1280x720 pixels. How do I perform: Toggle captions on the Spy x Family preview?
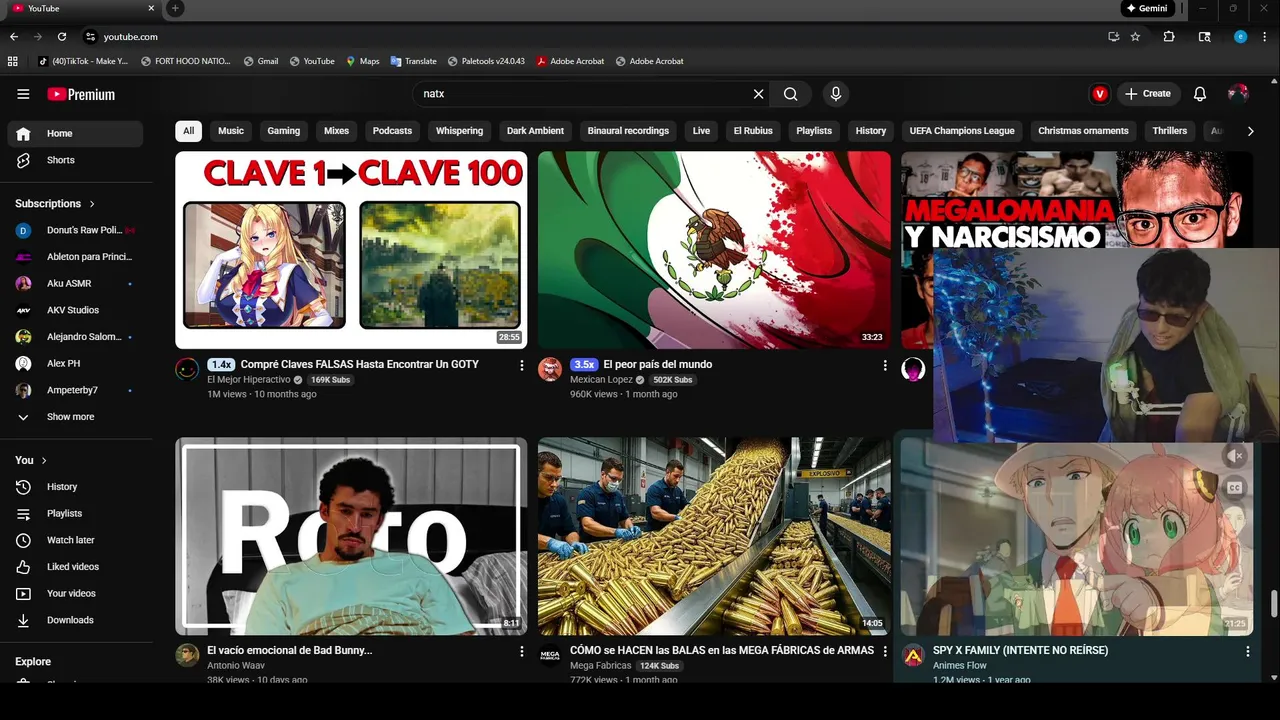[1236, 488]
